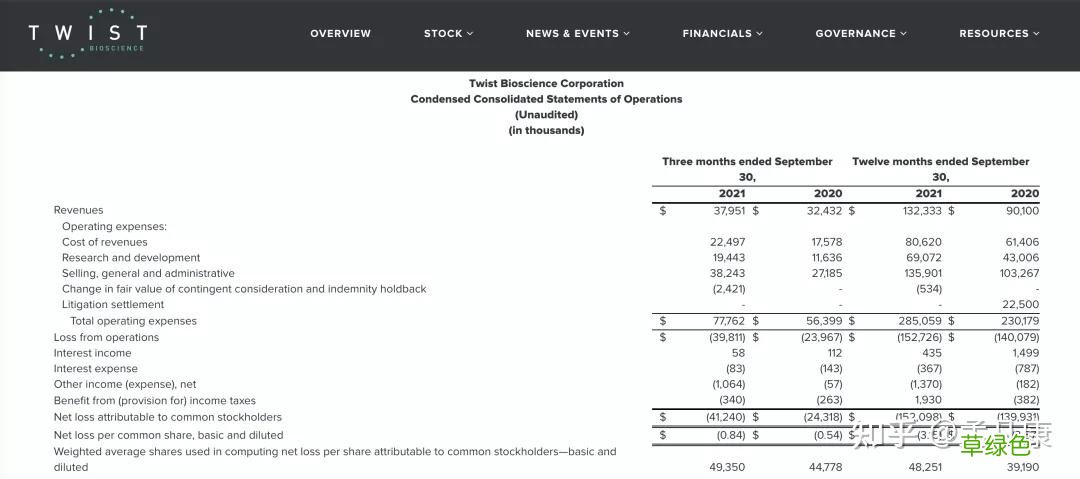Screen dimensions: 1080x479
Task: Expand the Stock dropdown menu
Action: pyautogui.click(x=448, y=34)
